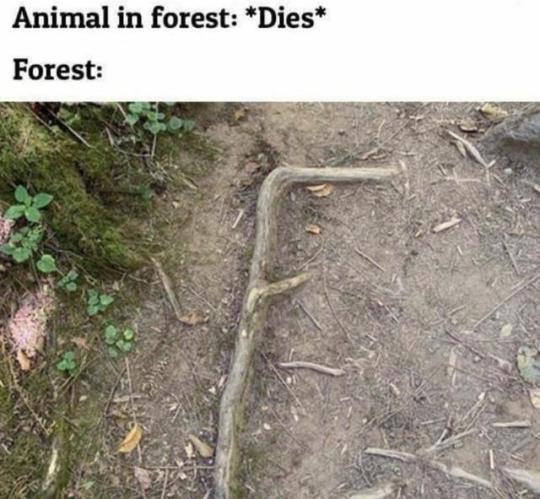Click the small twig right of the root stem
This screenshot has width=540, height=499.
(310, 368)
